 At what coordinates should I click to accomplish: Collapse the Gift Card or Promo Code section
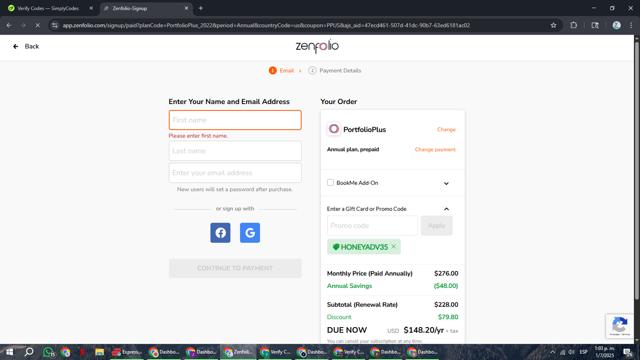446,209
